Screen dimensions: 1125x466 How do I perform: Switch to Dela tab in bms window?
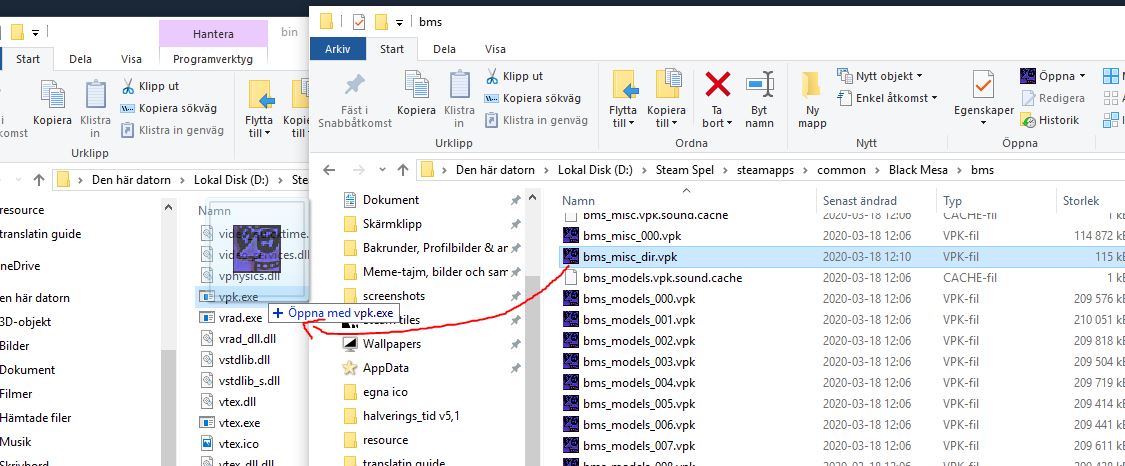(445, 49)
